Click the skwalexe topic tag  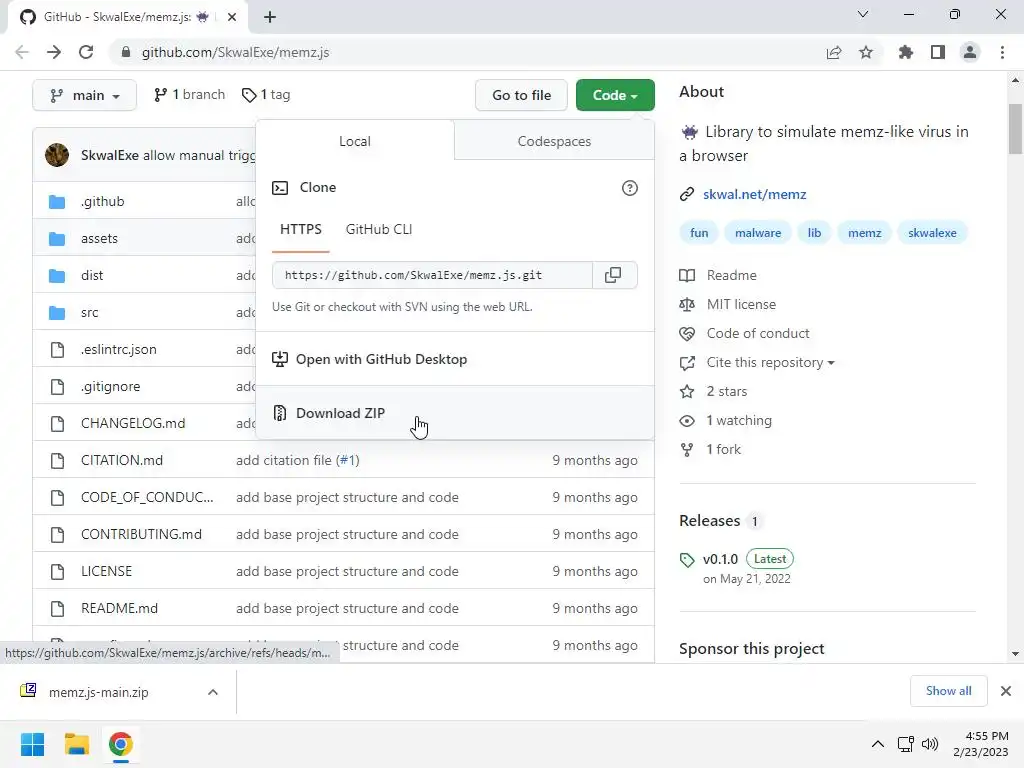pos(932,233)
